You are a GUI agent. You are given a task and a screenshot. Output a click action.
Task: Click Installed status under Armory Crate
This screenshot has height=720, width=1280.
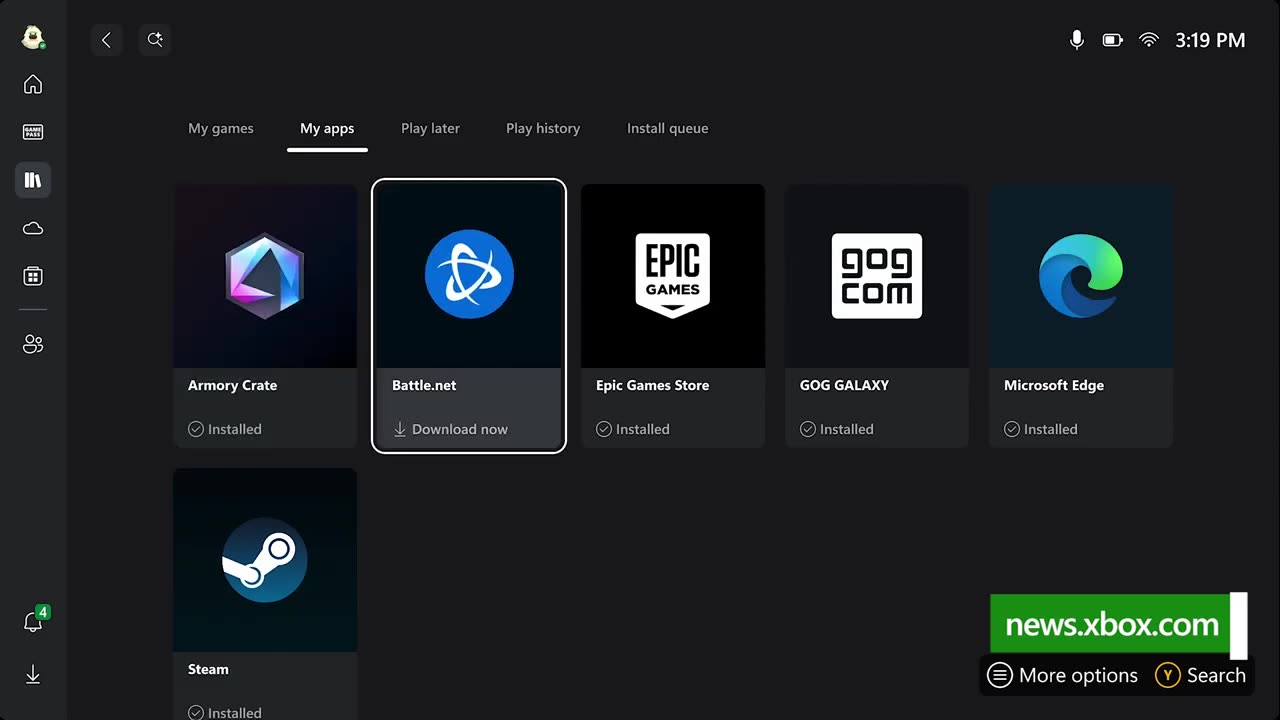pyautogui.click(x=225, y=429)
